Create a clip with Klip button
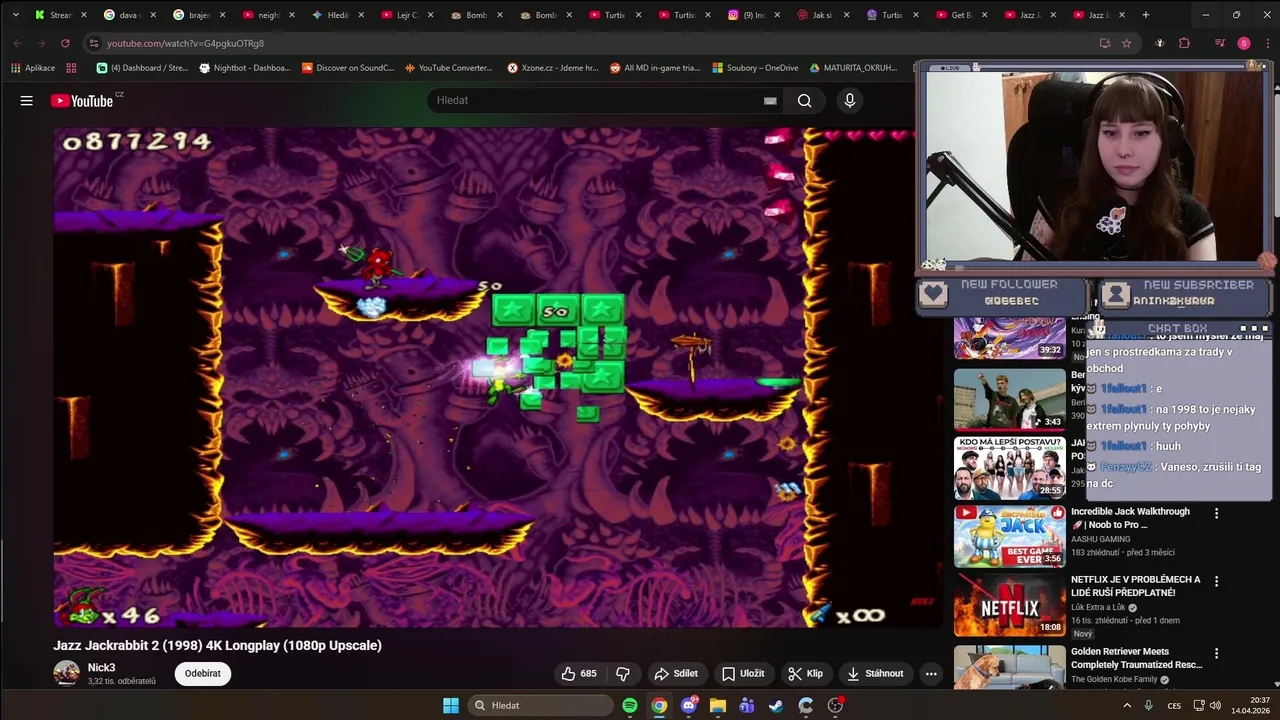Viewport: 1280px width, 720px height. (x=805, y=673)
